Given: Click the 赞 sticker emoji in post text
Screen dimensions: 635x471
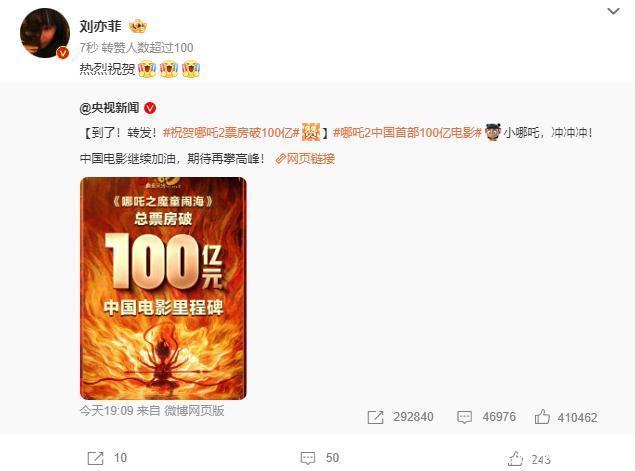Looking at the screenshot, I should 311,132.
